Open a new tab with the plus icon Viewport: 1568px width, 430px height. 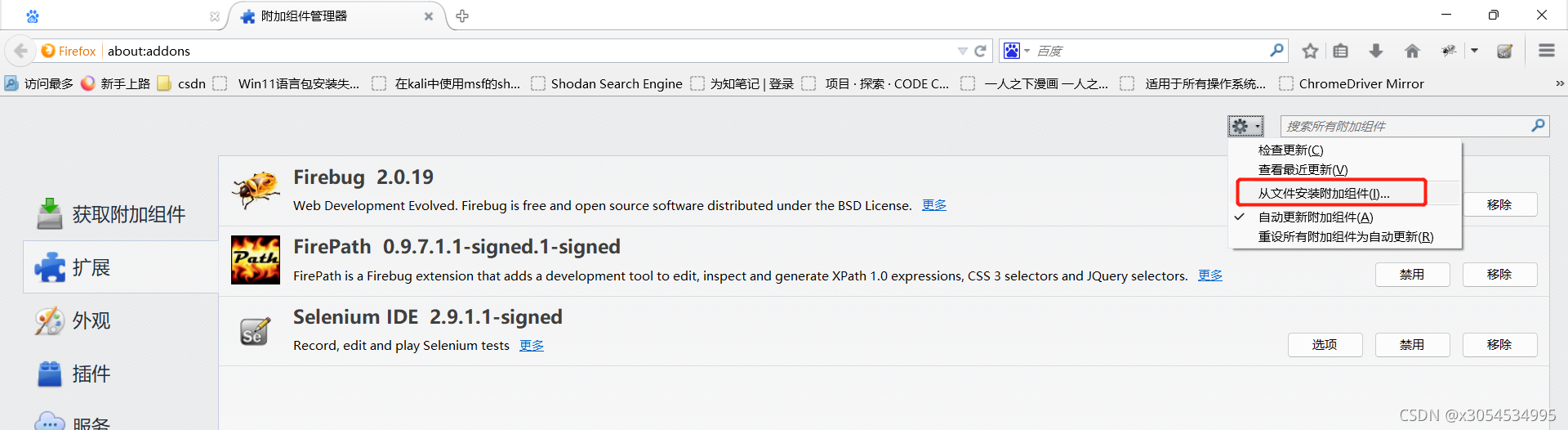point(462,16)
